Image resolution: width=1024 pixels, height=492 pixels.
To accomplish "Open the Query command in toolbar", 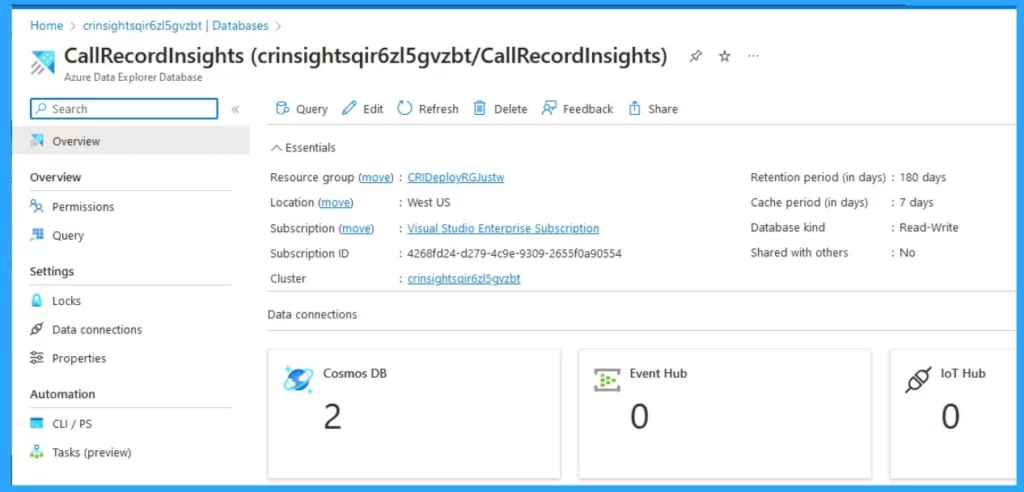I will pyautogui.click(x=302, y=109).
